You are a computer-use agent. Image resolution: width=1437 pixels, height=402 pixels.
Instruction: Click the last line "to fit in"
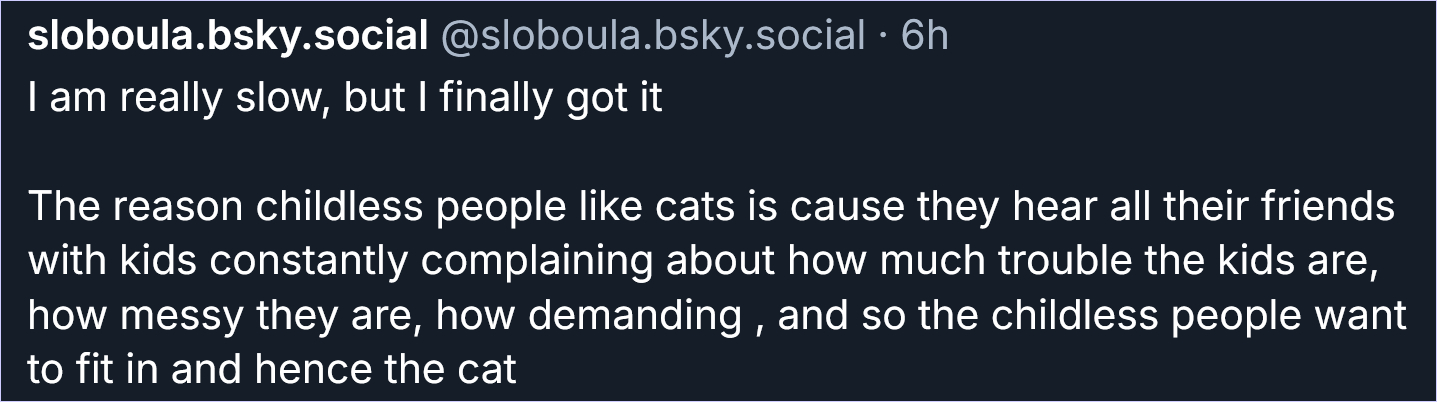(271, 370)
